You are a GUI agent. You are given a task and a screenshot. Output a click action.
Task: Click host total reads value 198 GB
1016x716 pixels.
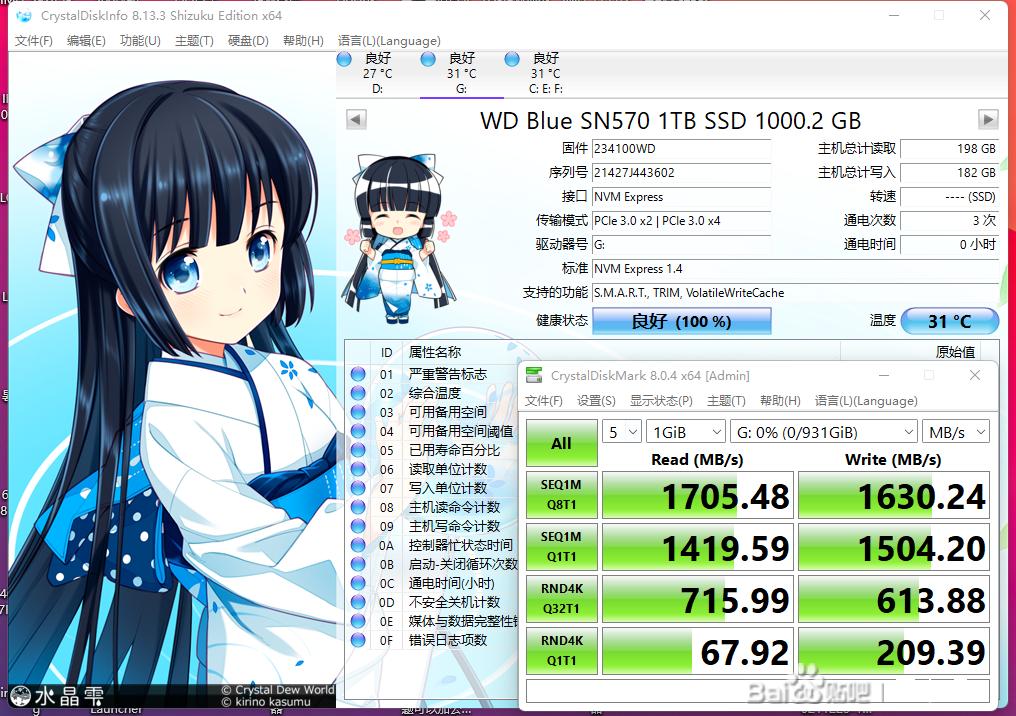(949, 149)
